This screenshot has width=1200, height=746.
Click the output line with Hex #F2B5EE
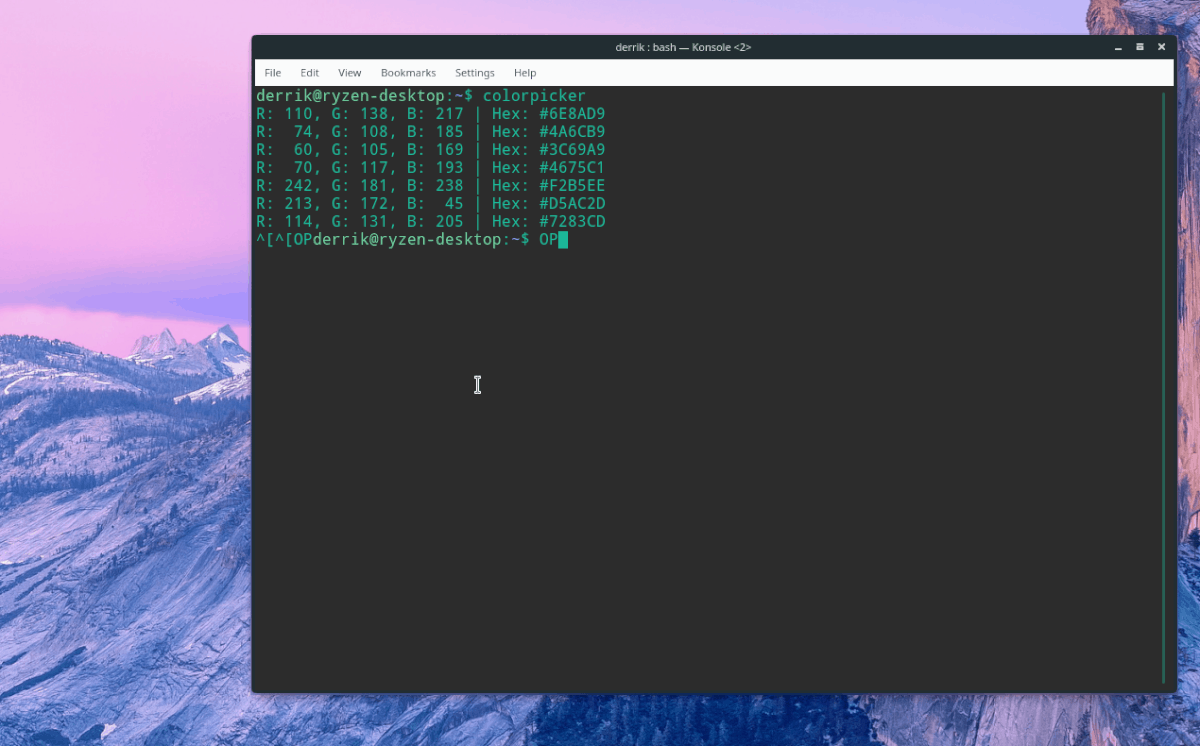click(431, 186)
